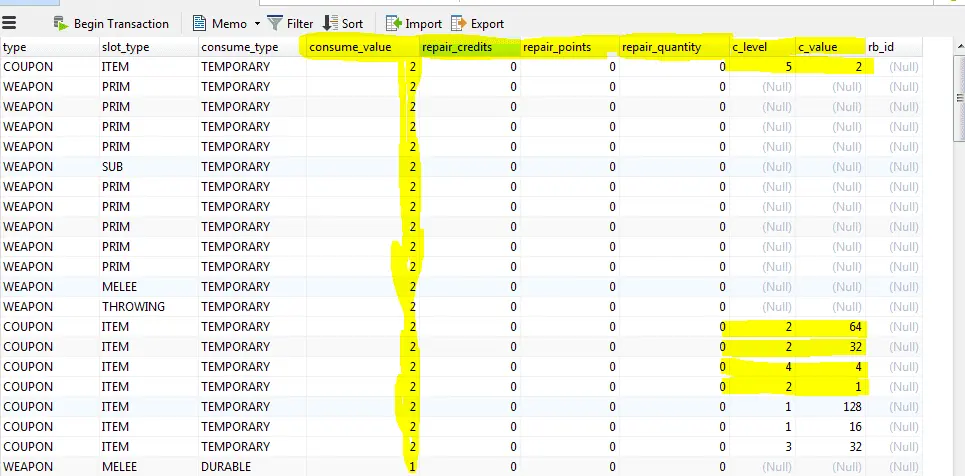This screenshot has width=965, height=476.
Task: Click the c_value cell showing 16
Action: (x=830, y=427)
